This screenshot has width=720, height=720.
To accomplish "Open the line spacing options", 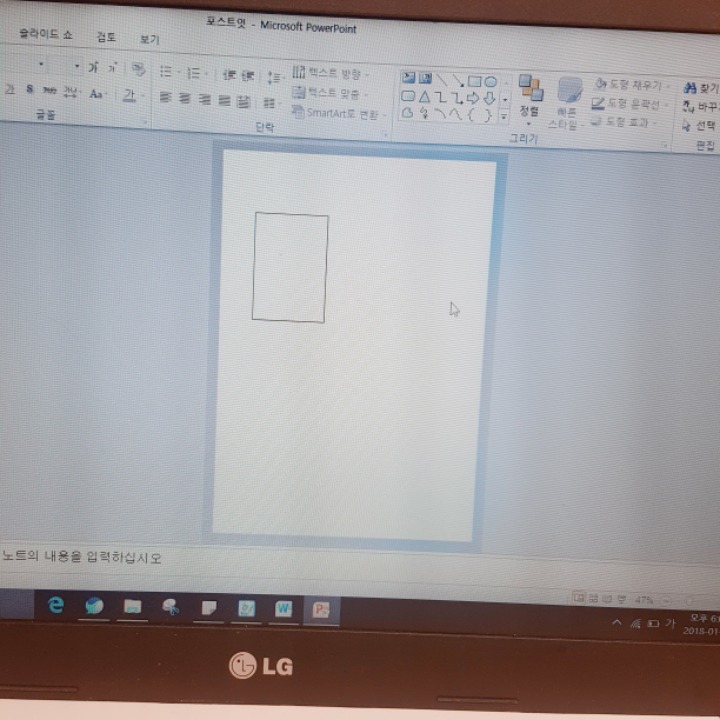I will tap(274, 78).
